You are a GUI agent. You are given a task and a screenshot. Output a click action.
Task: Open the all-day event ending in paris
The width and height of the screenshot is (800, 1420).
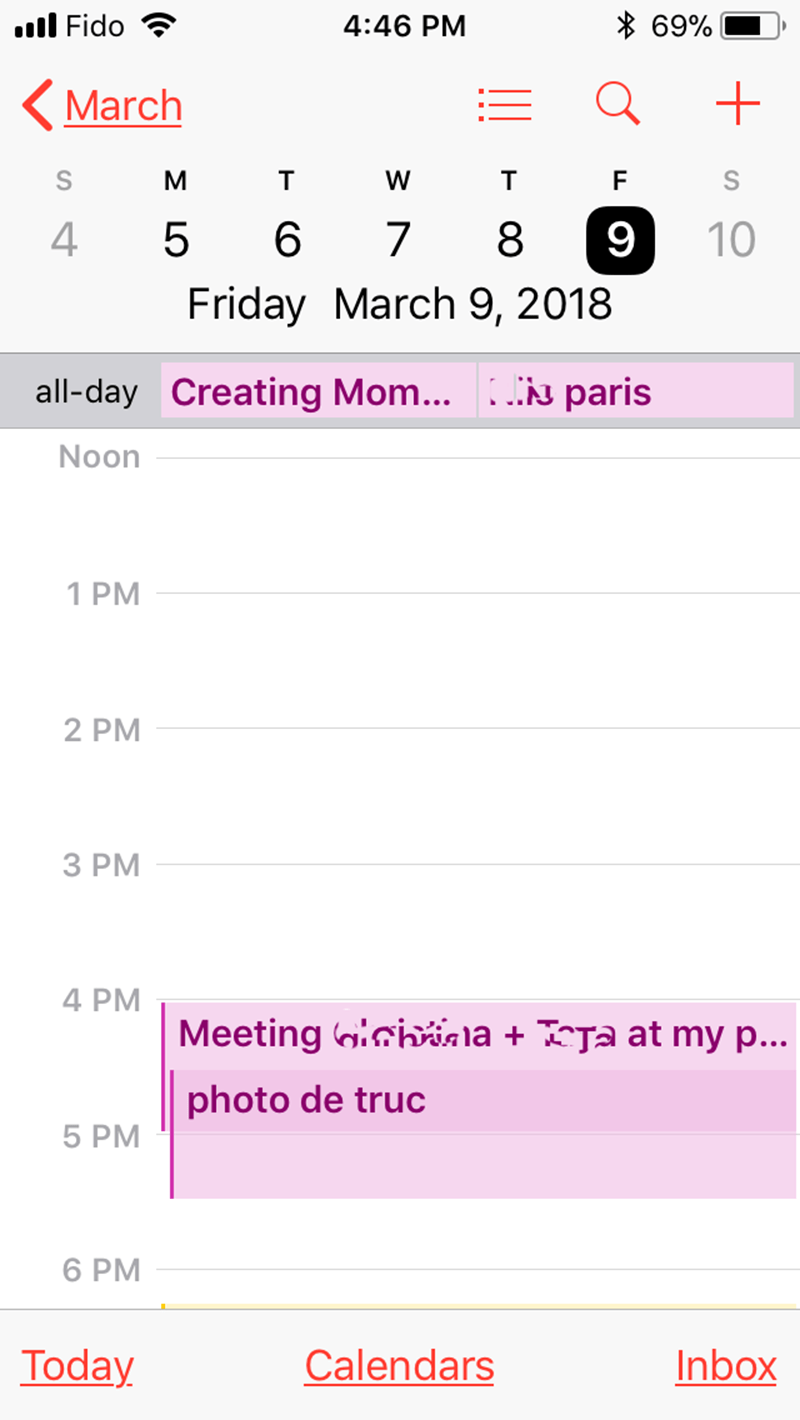click(x=636, y=391)
